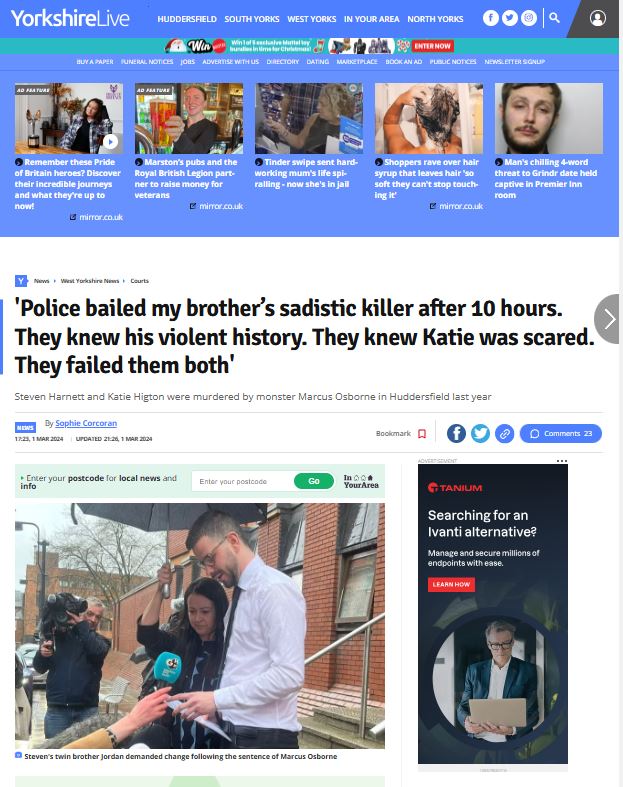Open the Comments 23 button
The height and width of the screenshot is (787, 623).
click(561, 433)
